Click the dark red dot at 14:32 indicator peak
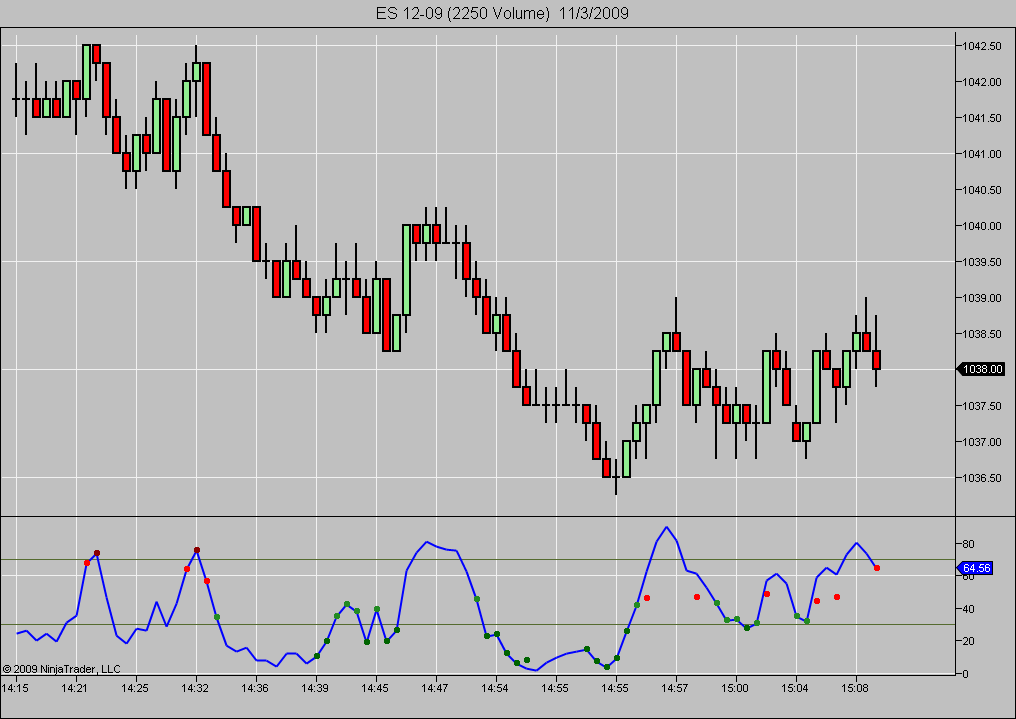 pyautogui.click(x=197, y=551)
